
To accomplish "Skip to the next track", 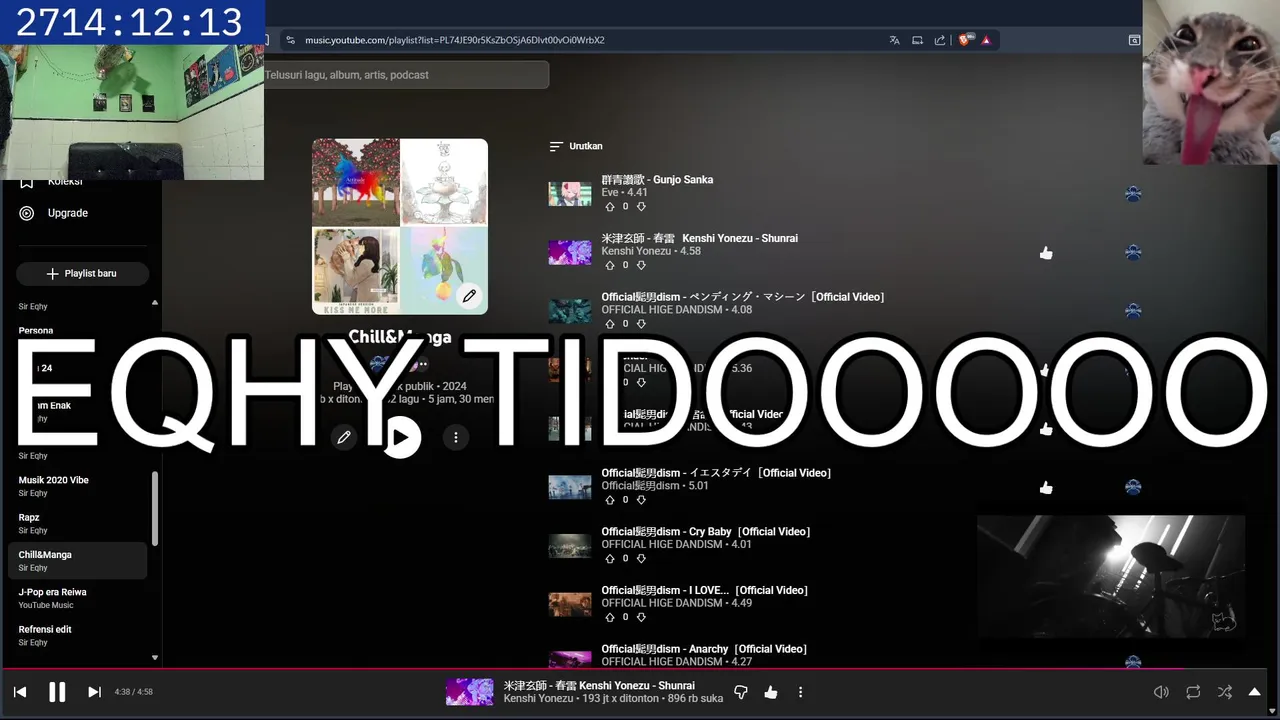I will tap(94, 692).
